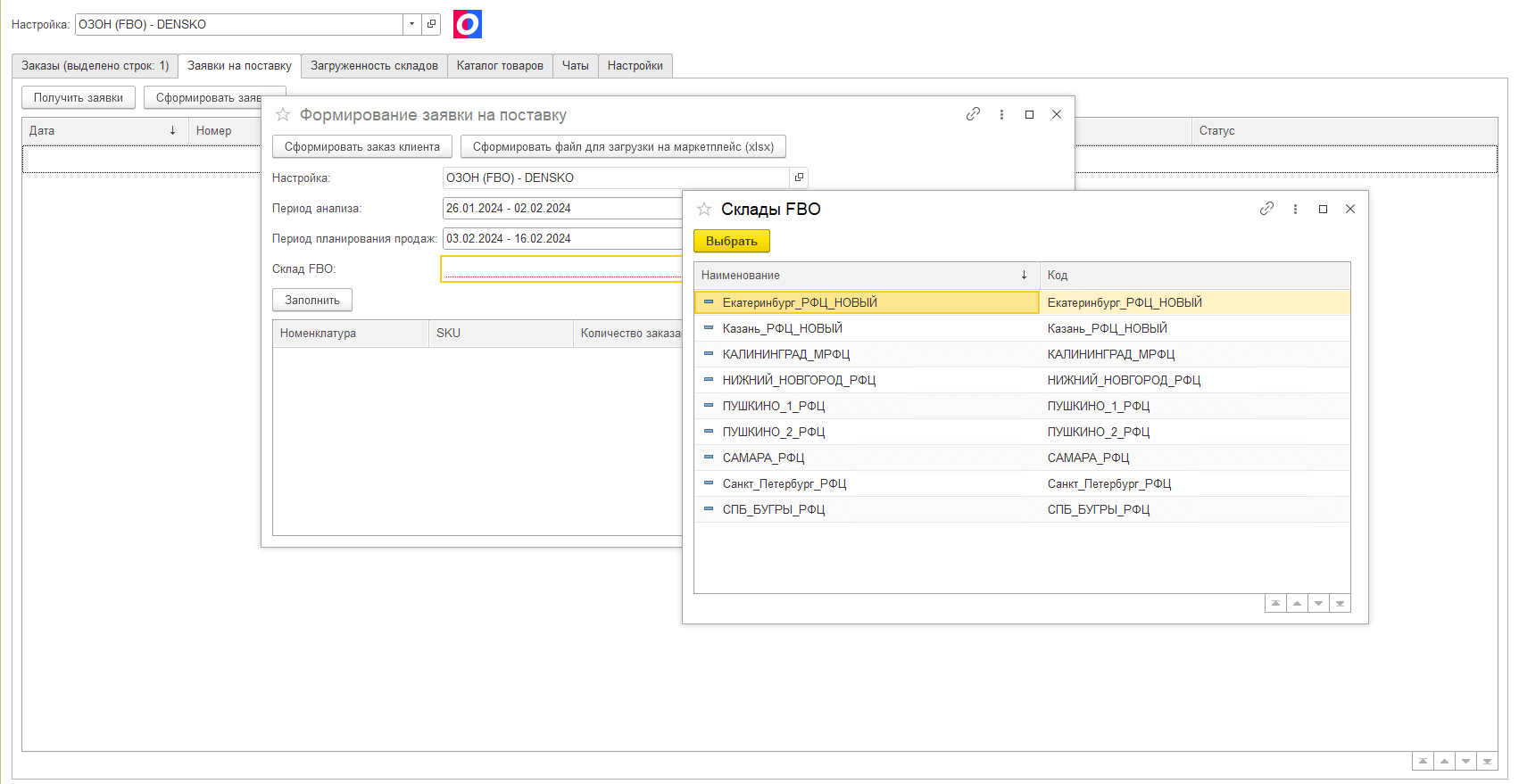Click the Ozon marketplace logo icon
This screenshot has height=784, width=1519.
(x=467, y=24)
